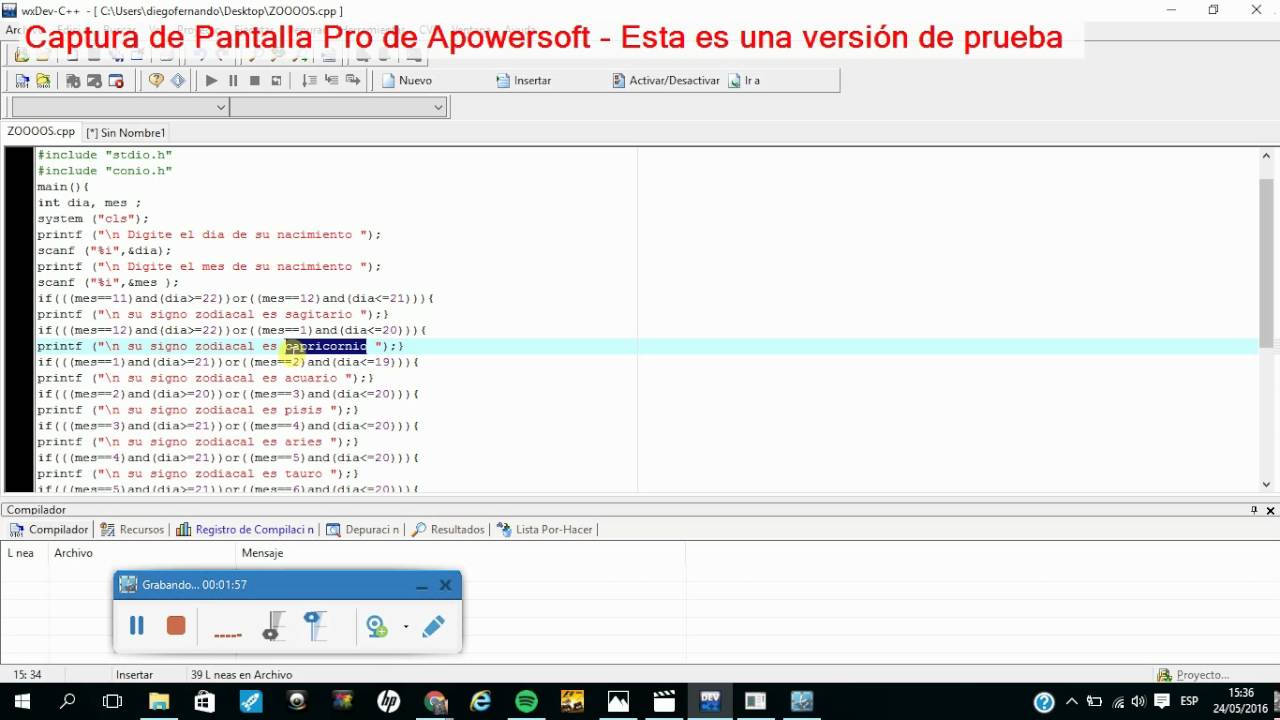The width and height of the screenshot is (1280, 720).
Task: Click the Insertar toolbar button
Action: click(x=524, y=81)
